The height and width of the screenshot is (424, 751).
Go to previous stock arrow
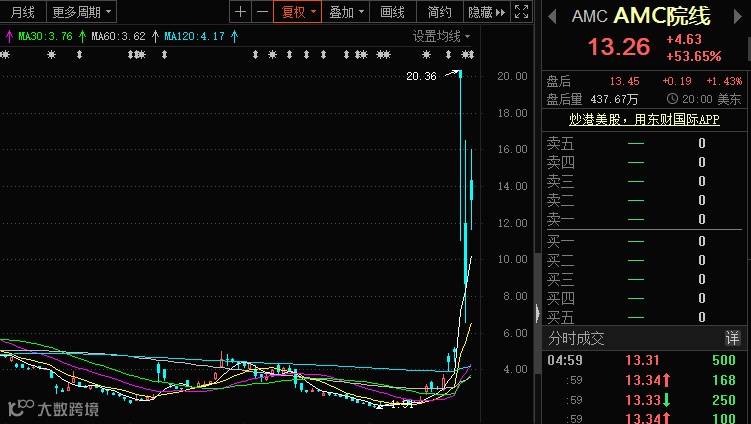click(552, 17)
